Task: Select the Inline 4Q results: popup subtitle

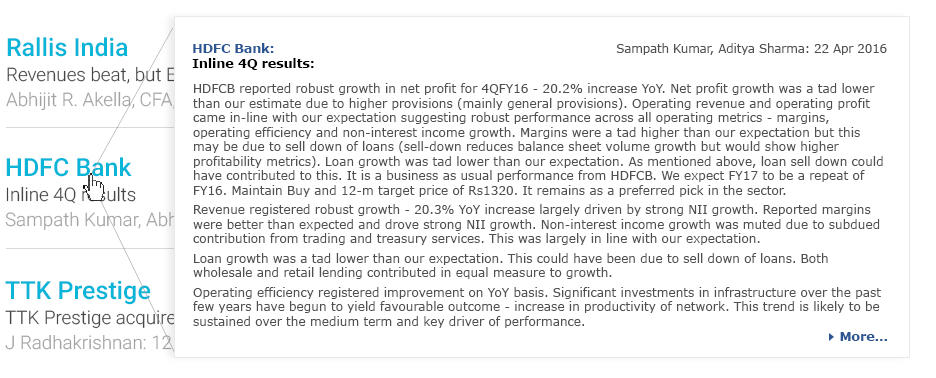Action: 253,63
